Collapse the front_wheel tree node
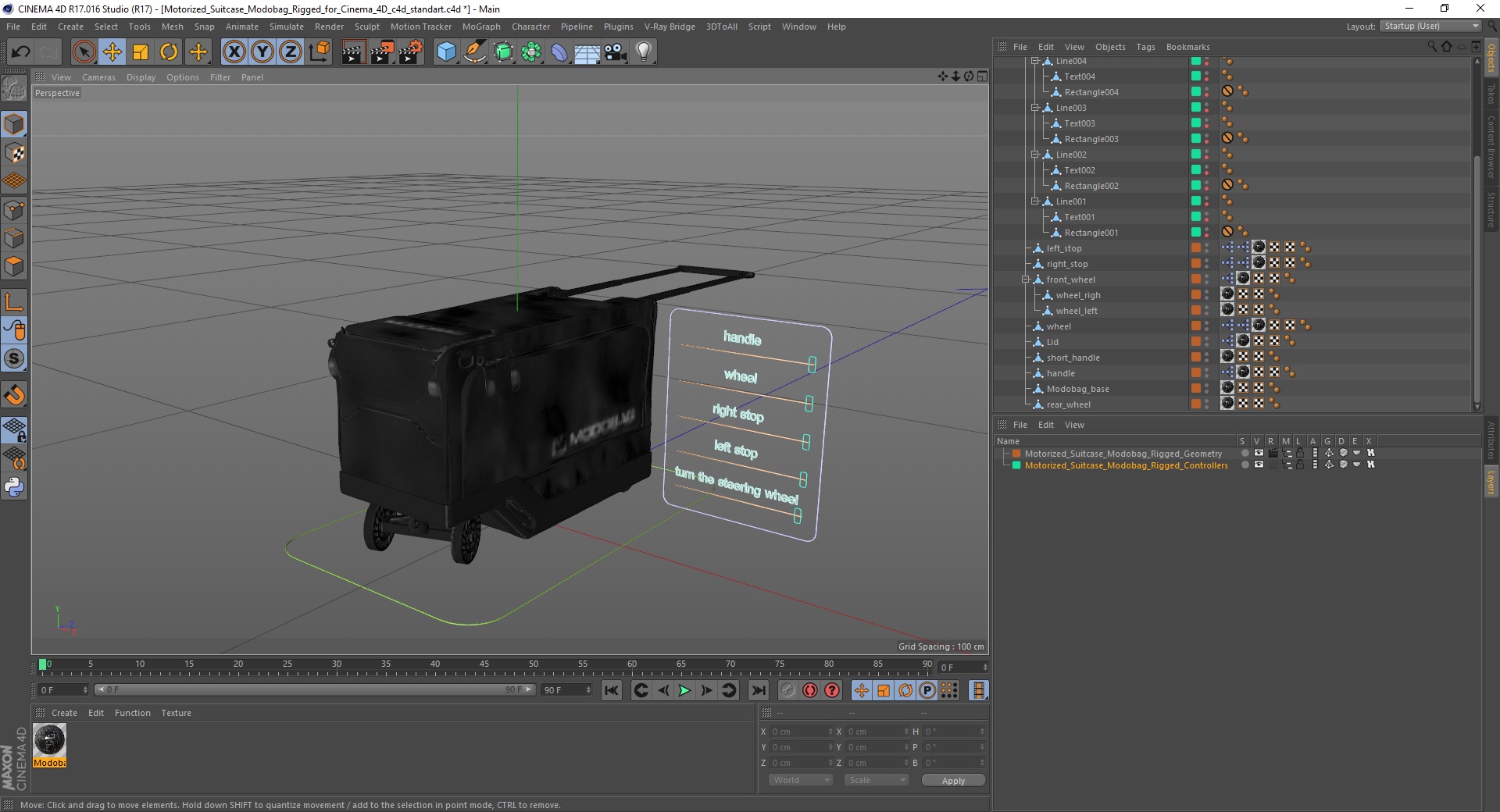Viewport: 1500px width, 812px height. coord(1026,280)
